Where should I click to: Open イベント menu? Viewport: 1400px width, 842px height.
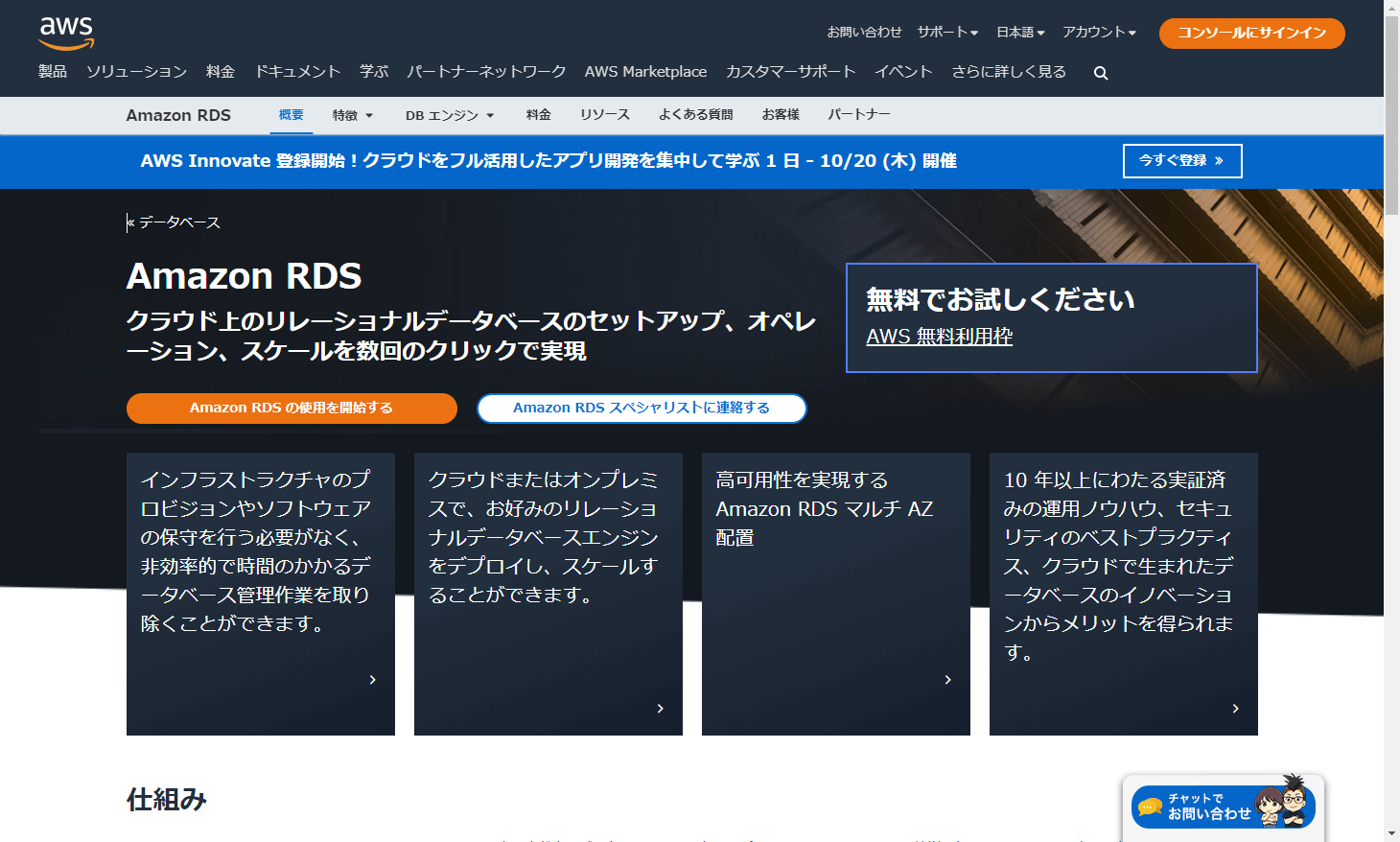903,72
